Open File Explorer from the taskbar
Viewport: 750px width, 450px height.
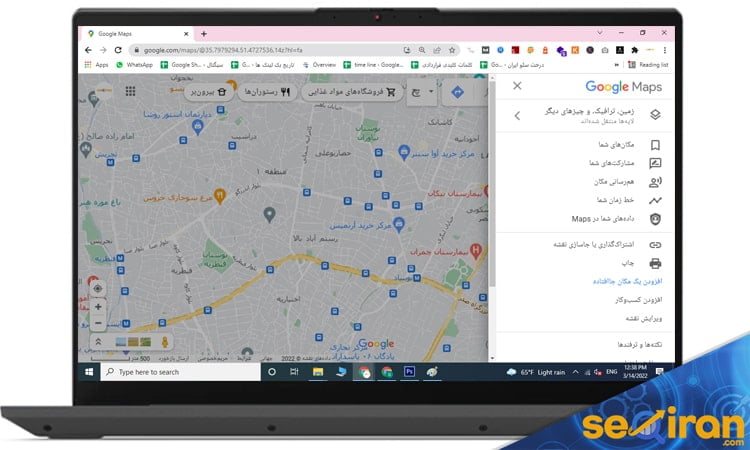318,372
